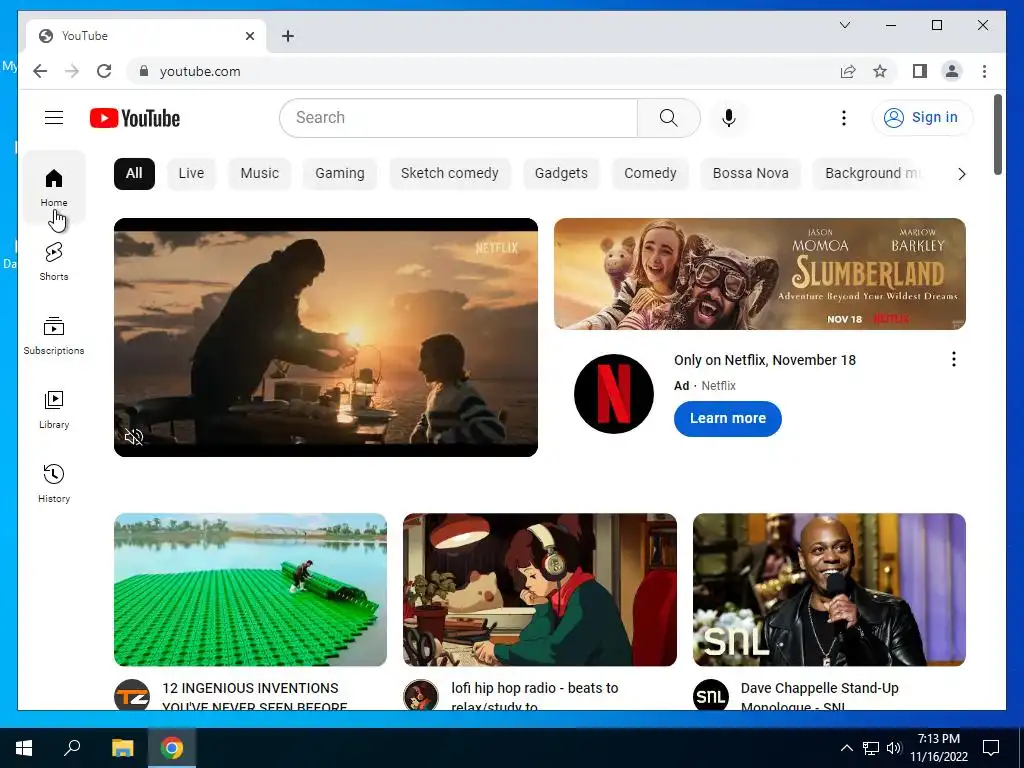Show more category chips with right arrow
The image size is (1024, 768).
pyautogui.click(x=961, y=174)
